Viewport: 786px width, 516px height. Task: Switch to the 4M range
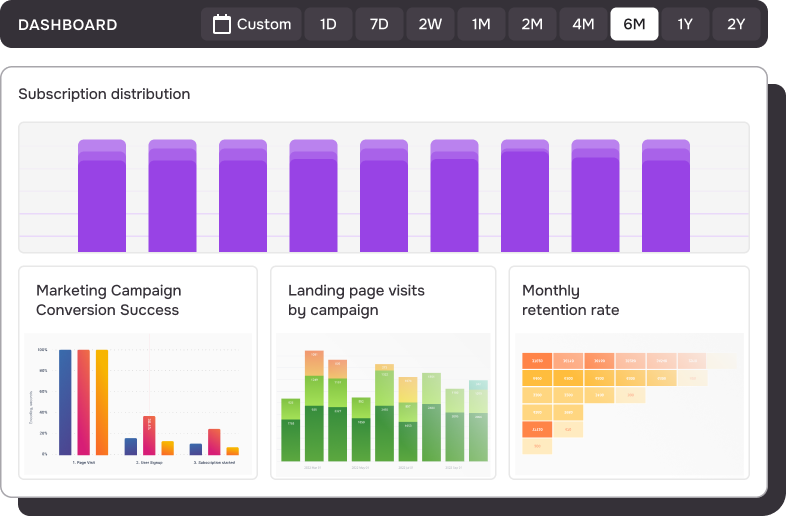click(x=583, y=24)
